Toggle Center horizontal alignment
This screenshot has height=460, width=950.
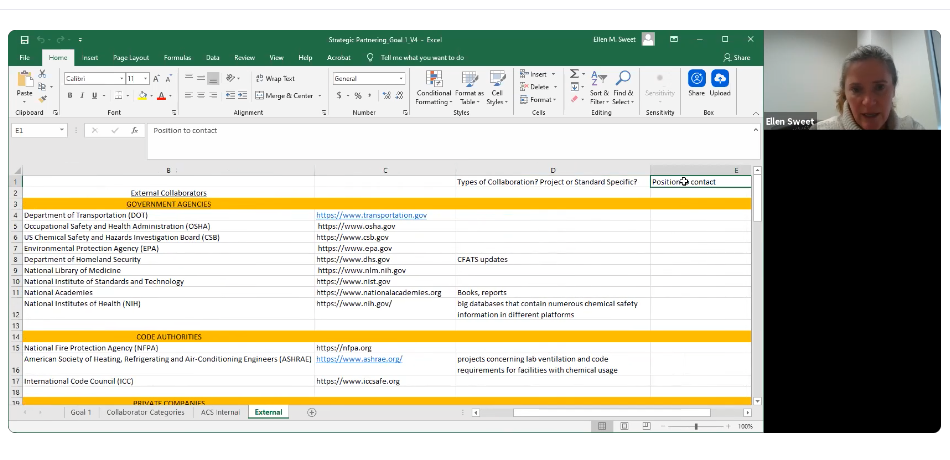pos(201,95)
